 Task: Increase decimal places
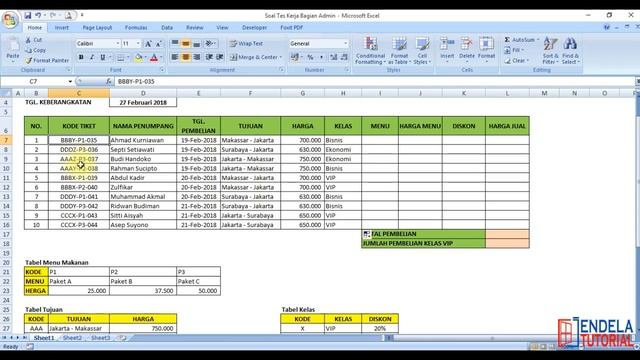[333, 58]
